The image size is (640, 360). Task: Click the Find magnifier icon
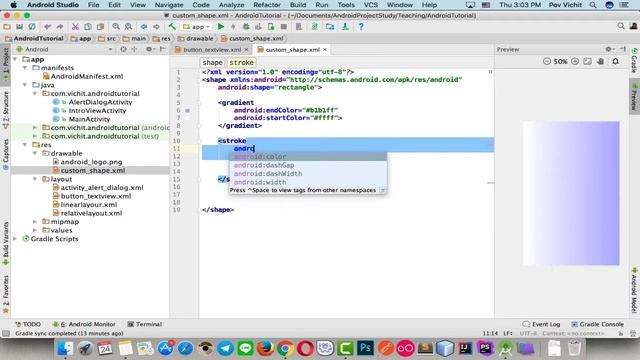pyautogui.click(x=116, y=27)
